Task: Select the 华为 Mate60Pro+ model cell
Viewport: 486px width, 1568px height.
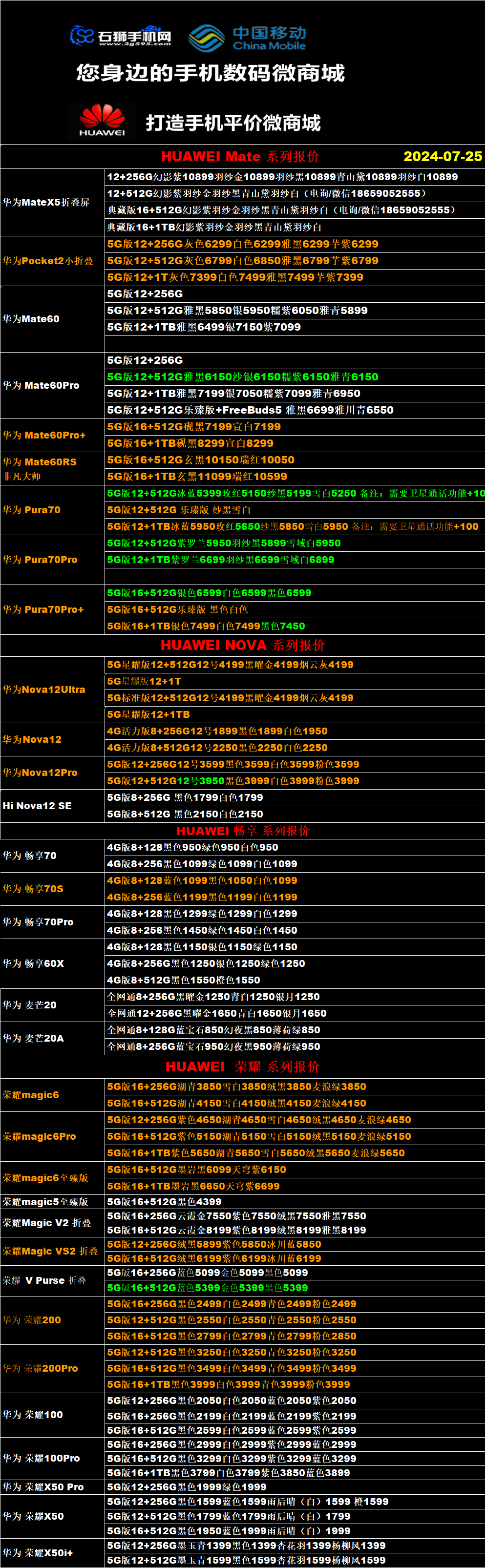Action: point(53,435)
